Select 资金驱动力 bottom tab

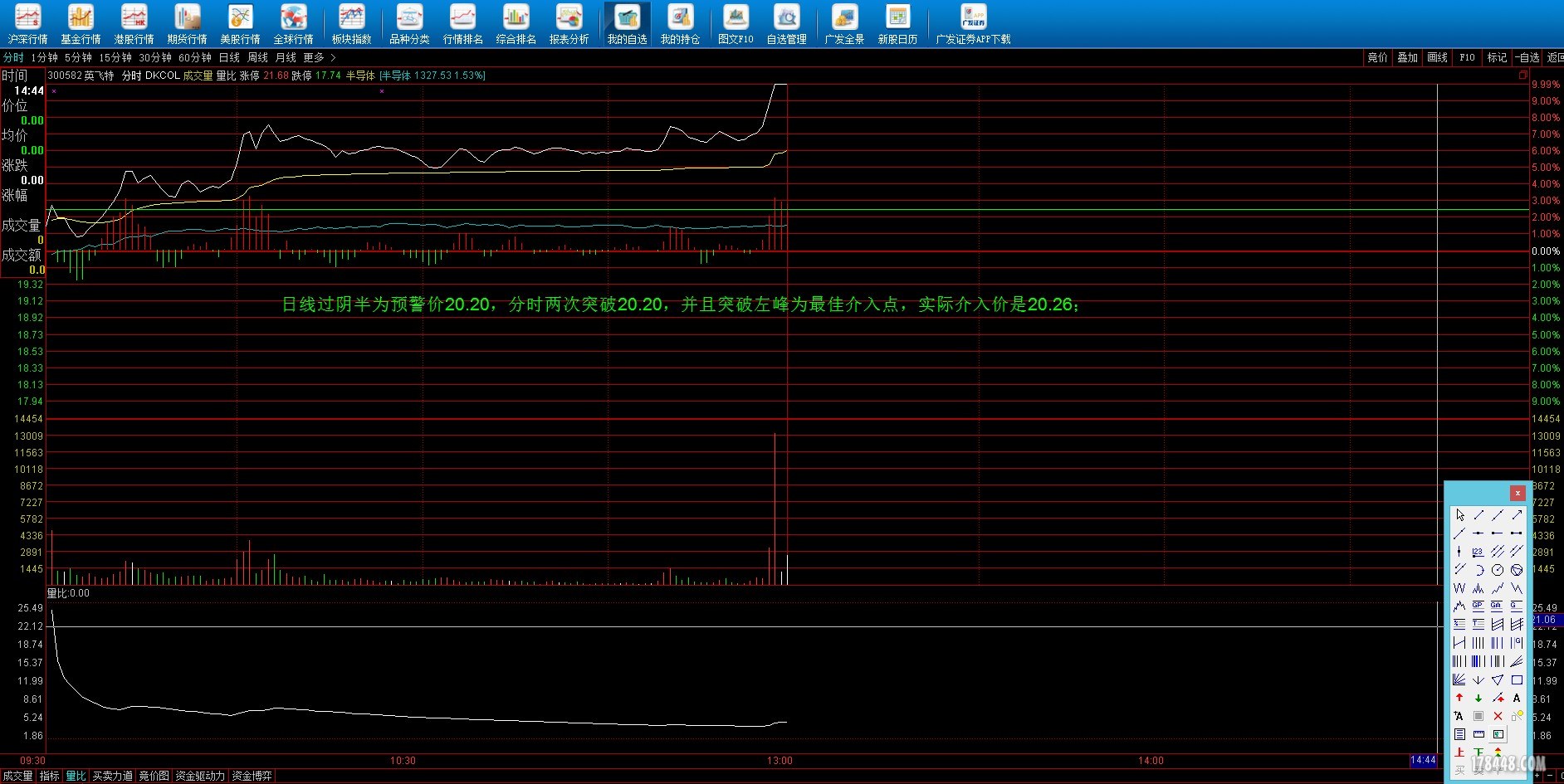(200, 776)
